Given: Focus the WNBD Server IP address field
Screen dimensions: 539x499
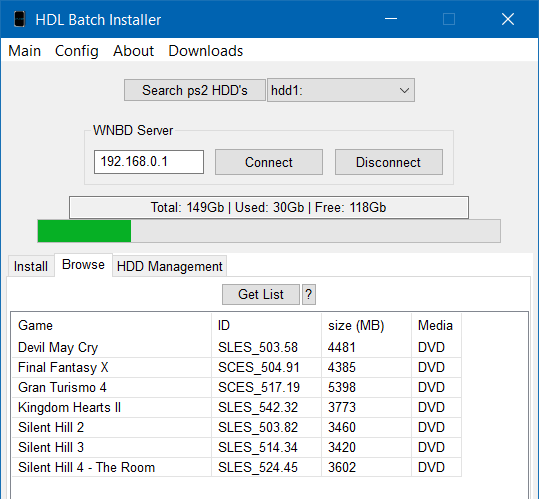Looking at the screenshot, I should pyautogui.click(x=149, y=162).
